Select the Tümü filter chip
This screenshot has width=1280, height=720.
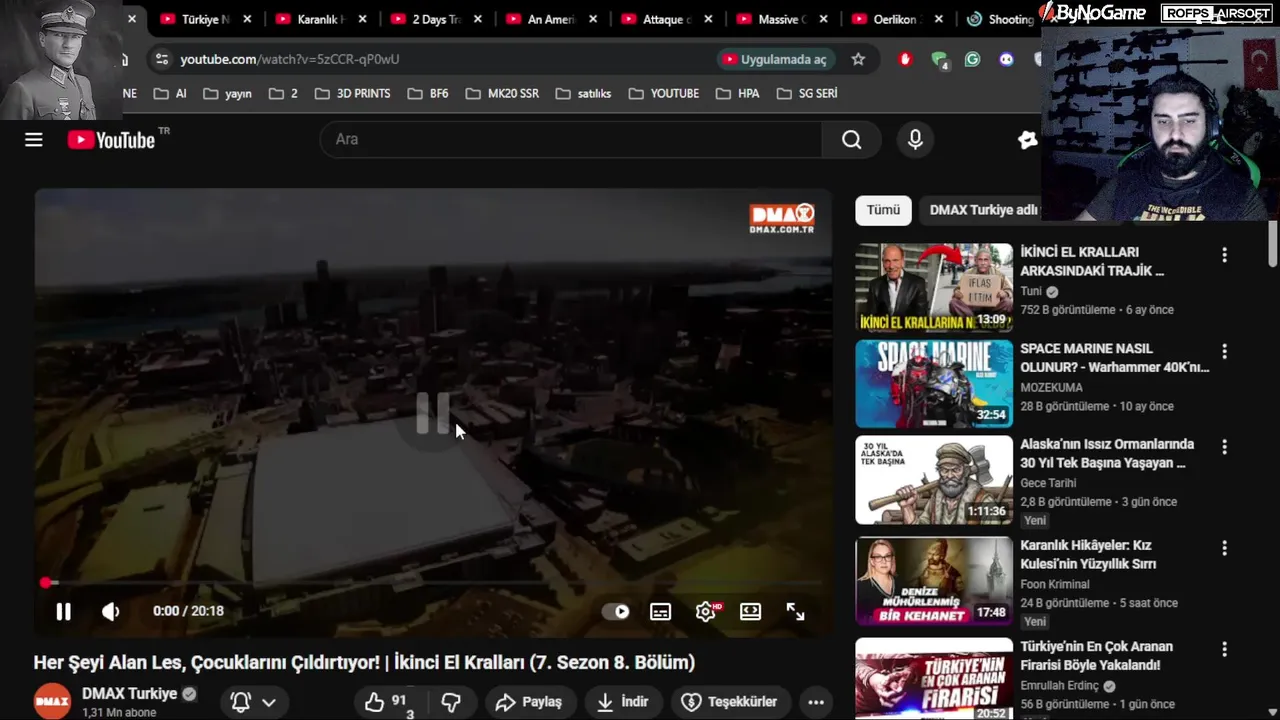click(x=883, y=210)
